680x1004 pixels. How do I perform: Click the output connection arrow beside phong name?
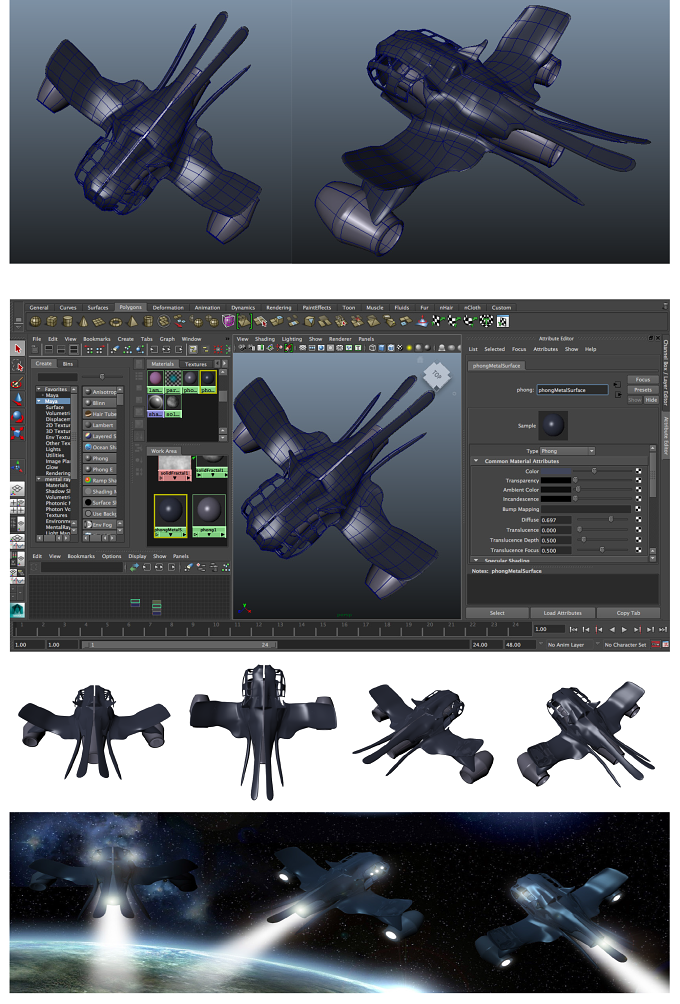[617, 394]
